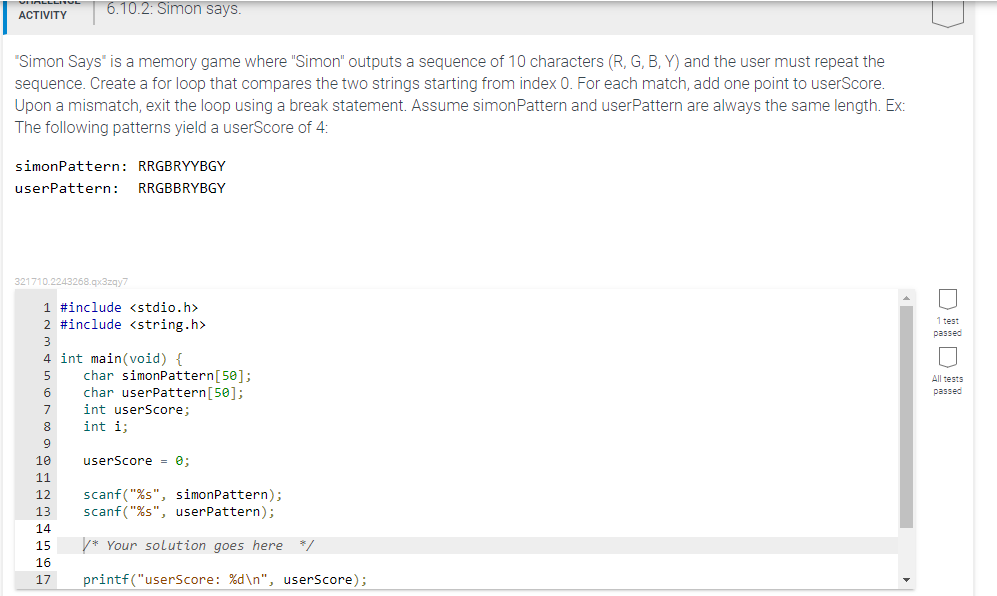Click the '6.10.2: Simon says.' title
This screenshot has width=997, height=596.
pos(174,9)
